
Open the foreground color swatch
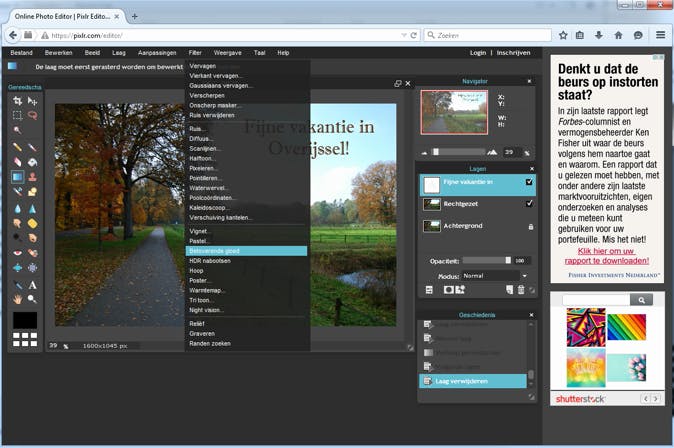pos(25,320)
